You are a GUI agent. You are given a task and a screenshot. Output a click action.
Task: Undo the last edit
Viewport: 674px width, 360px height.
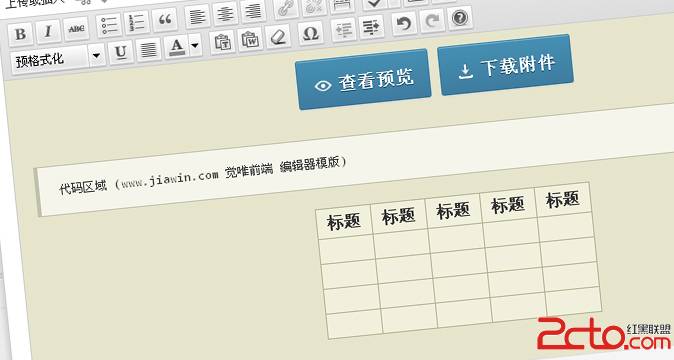403,24
